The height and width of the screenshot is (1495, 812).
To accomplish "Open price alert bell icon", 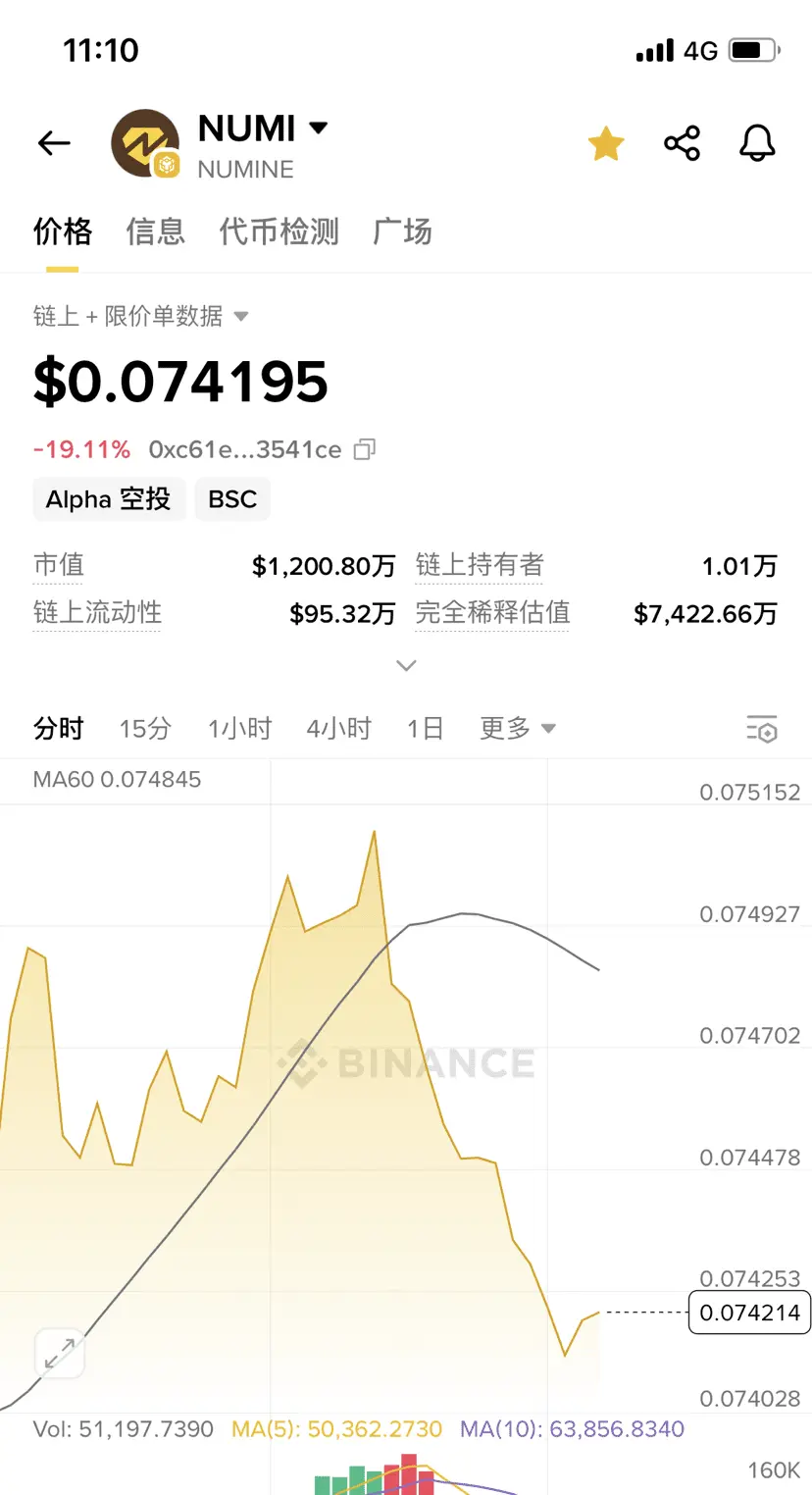I will point(757,144).
